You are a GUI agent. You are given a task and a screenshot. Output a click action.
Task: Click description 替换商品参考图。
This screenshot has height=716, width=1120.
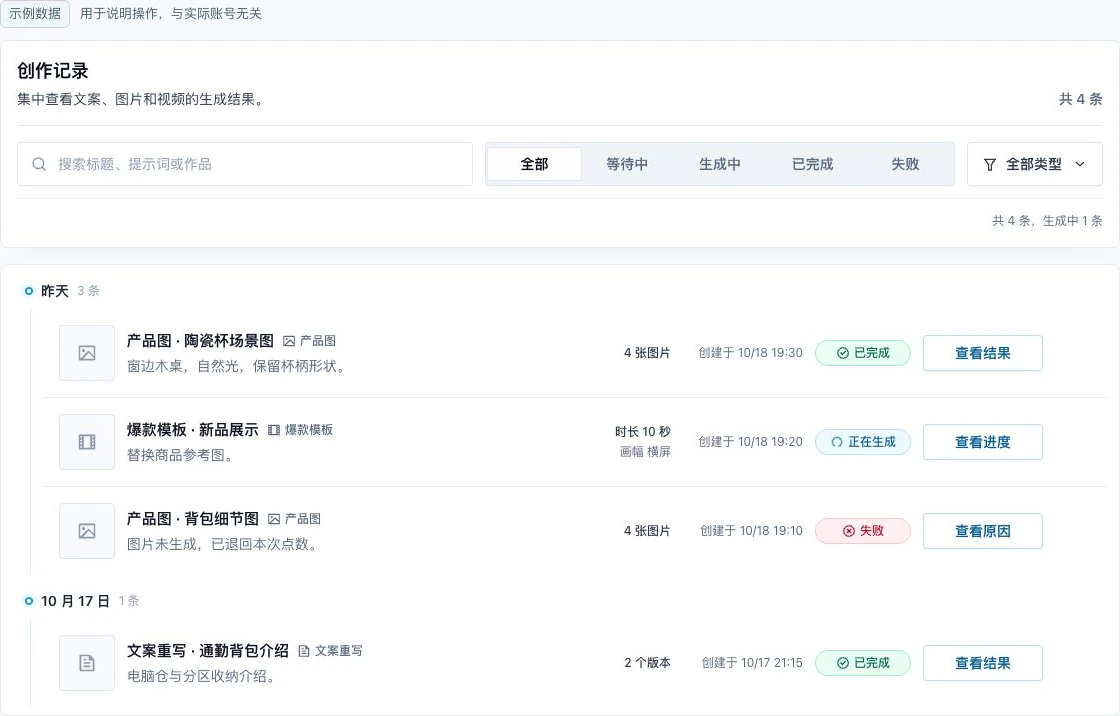(x=183, y=455)
